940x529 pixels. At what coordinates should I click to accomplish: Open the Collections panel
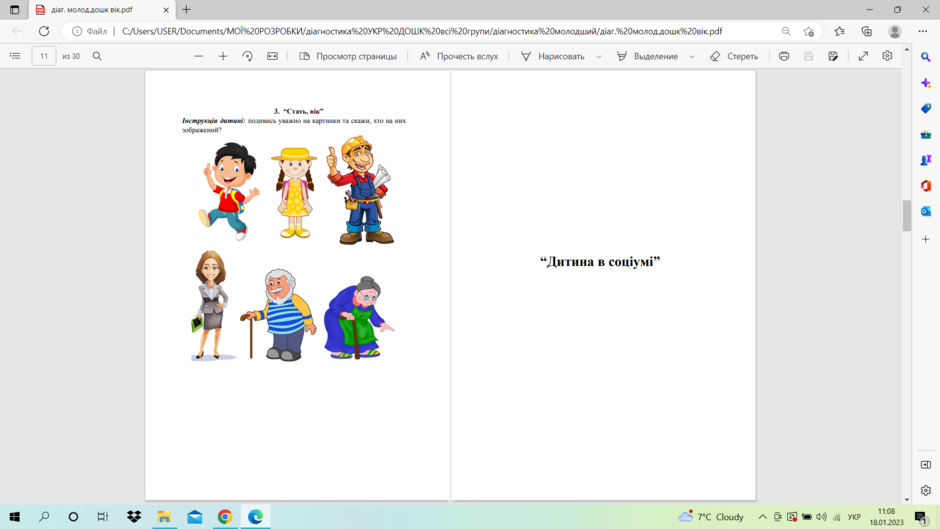point(867,31)
